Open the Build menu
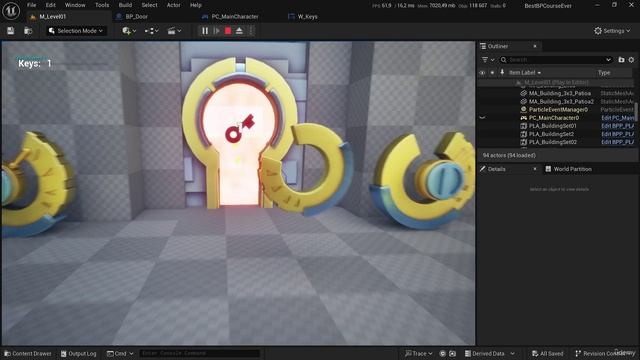 (x=125, y=5)
